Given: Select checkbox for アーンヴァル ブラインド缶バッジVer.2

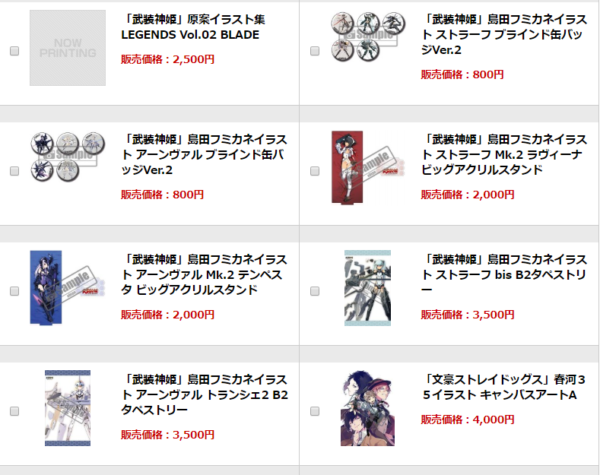Looking at the screenshot, I should click(x=15, y=171).
